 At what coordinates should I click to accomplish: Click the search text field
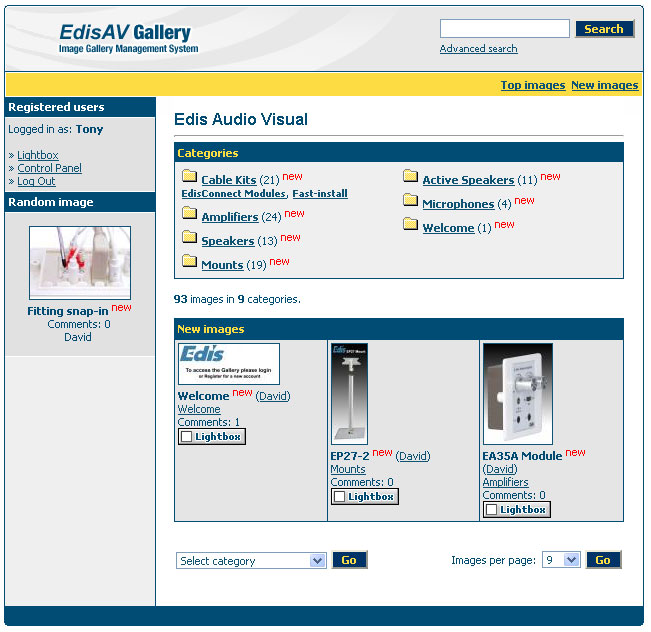pos(504,29)
